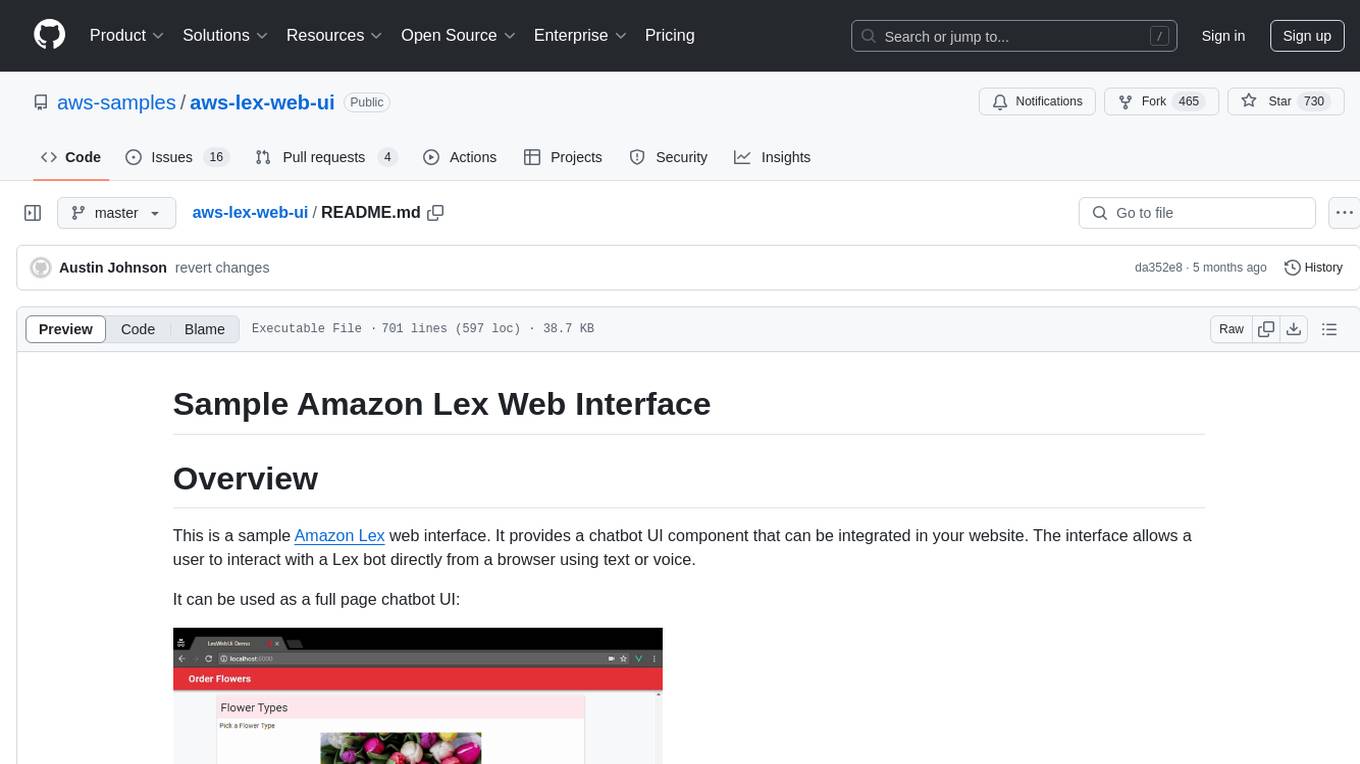Open the Pull requests tab
The image size is (1360, 764).
click(326, 157)
